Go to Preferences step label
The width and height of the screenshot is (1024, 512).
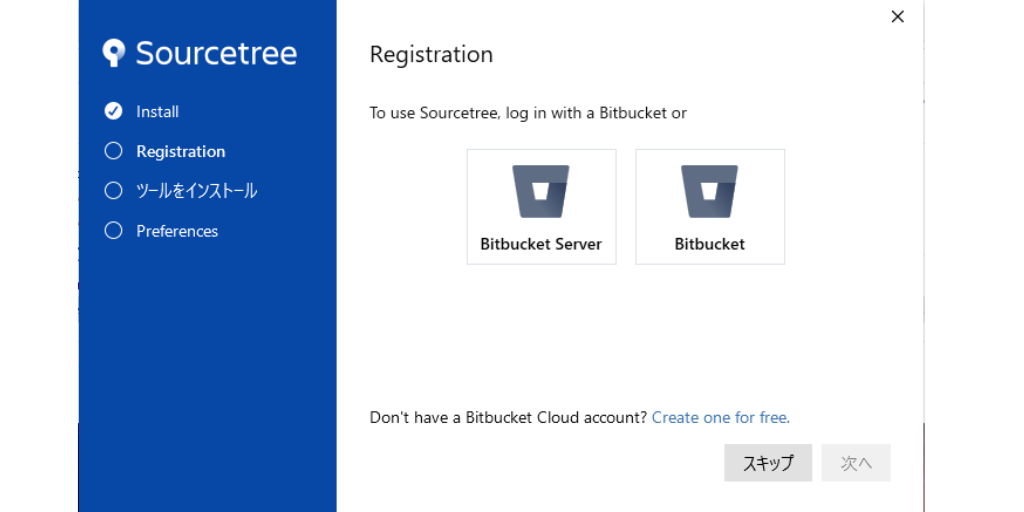pos(177,231)
